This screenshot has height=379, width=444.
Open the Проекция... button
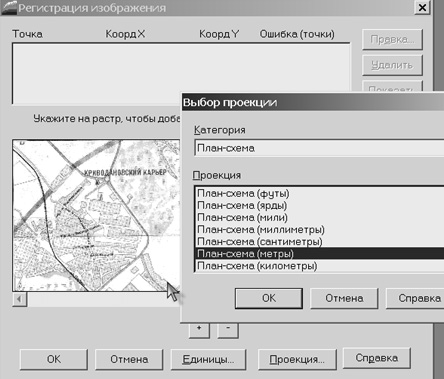click(x=297, y=359)
